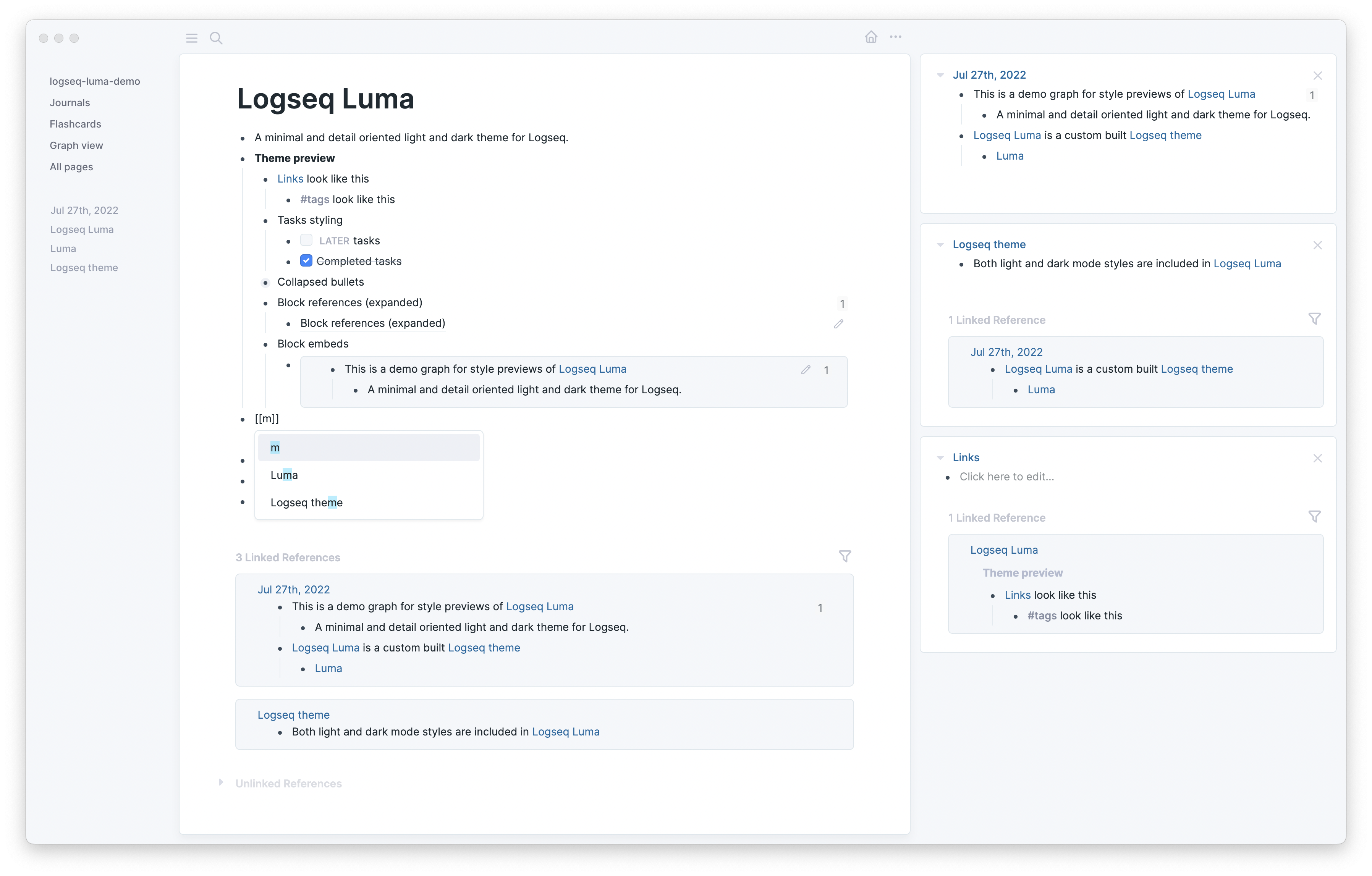
Task: Open Logseq theme title in main linked references
Action: coord(293,715)
